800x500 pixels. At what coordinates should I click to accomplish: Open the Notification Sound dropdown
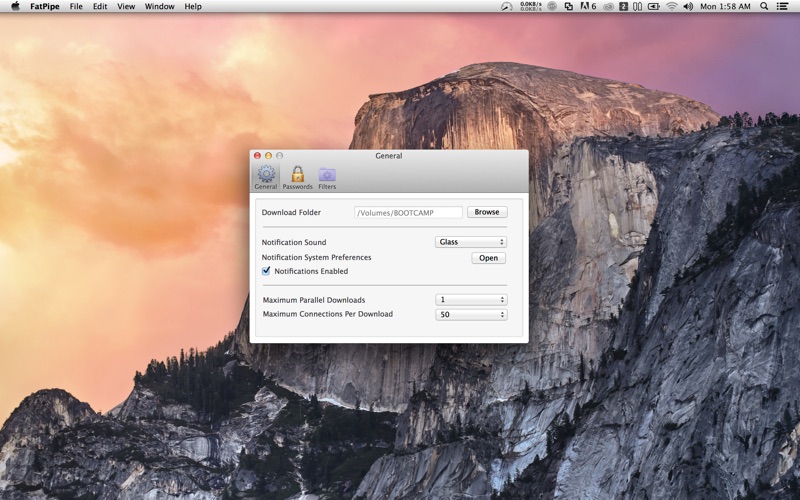click(x=470, y=242)
